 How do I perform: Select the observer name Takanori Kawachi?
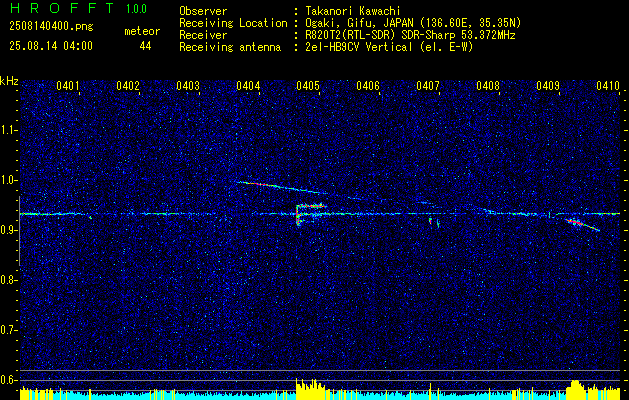click(353, 11)
